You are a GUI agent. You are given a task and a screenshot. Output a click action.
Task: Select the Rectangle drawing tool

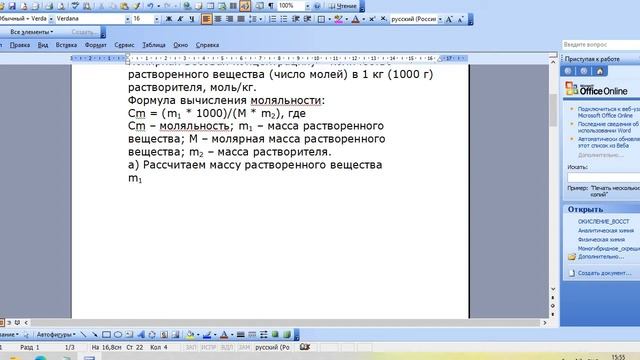point(106,335)
